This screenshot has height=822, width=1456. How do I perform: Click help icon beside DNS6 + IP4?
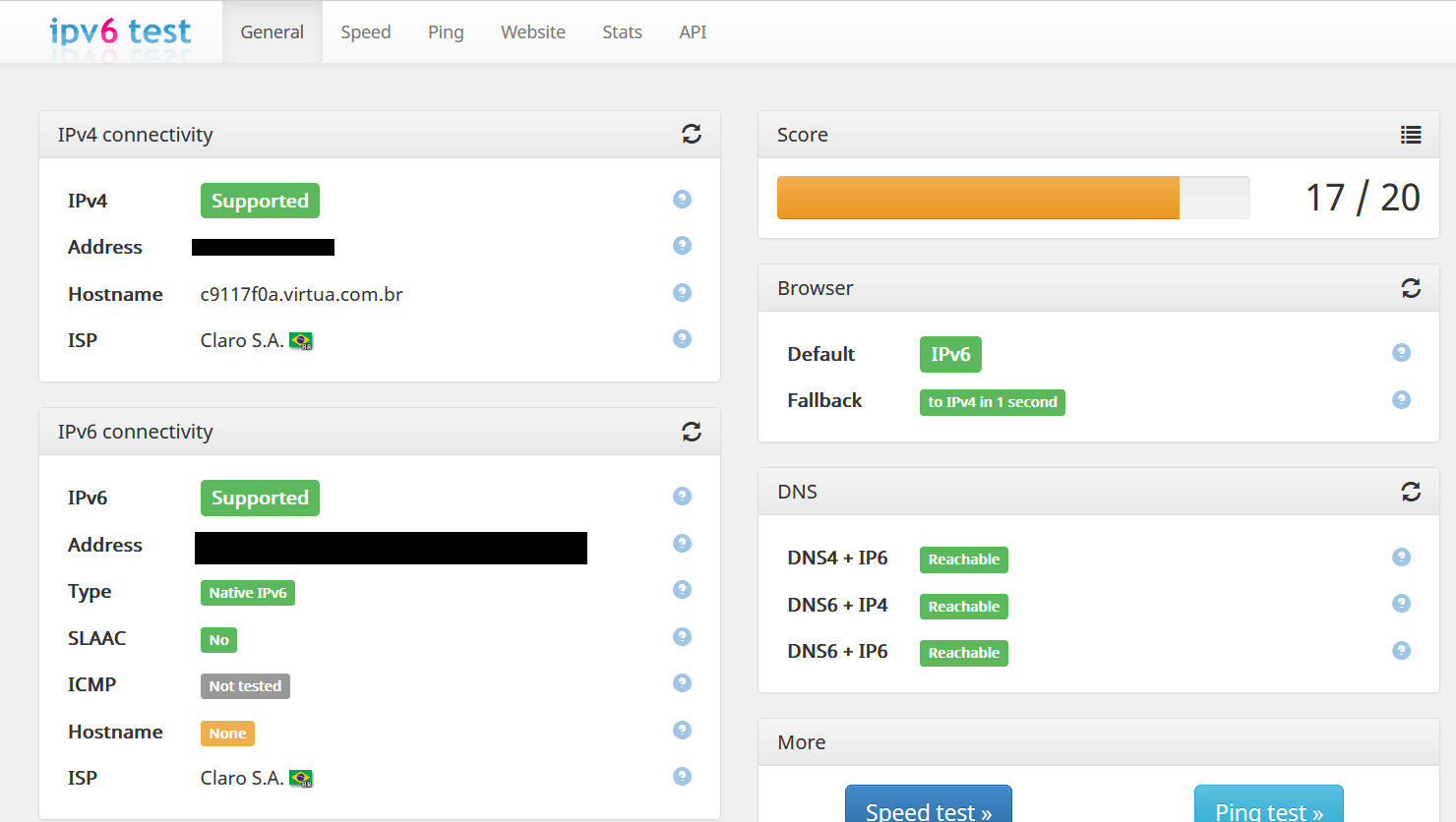coord(1402,604)
